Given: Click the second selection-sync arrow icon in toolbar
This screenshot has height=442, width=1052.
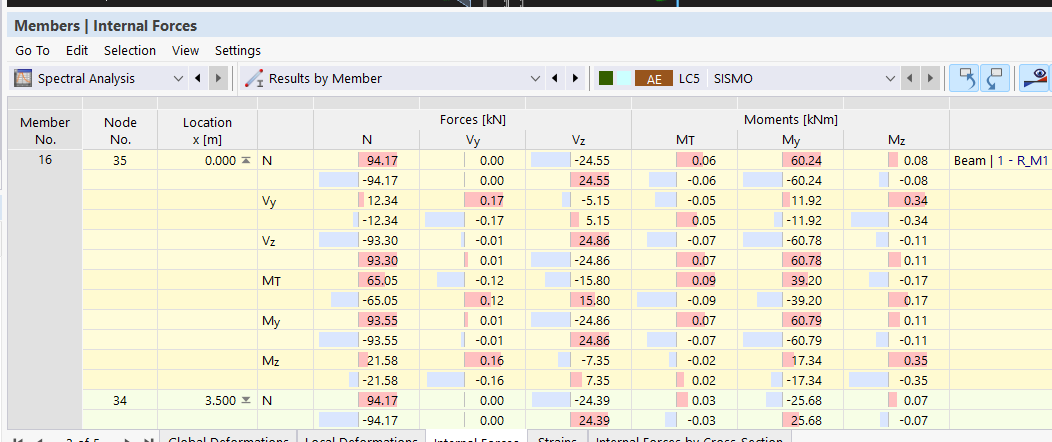Looking at the screenshot, I should point(995,78).
